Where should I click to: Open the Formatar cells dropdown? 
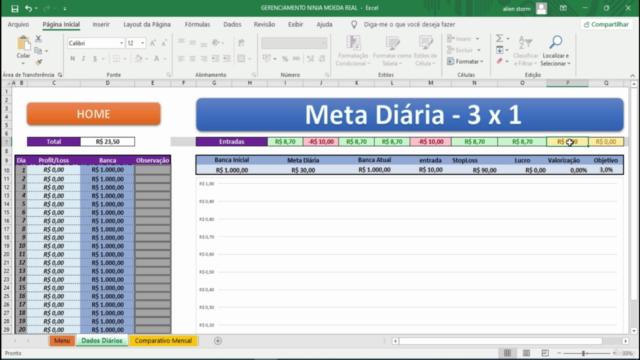click(465, 62)
